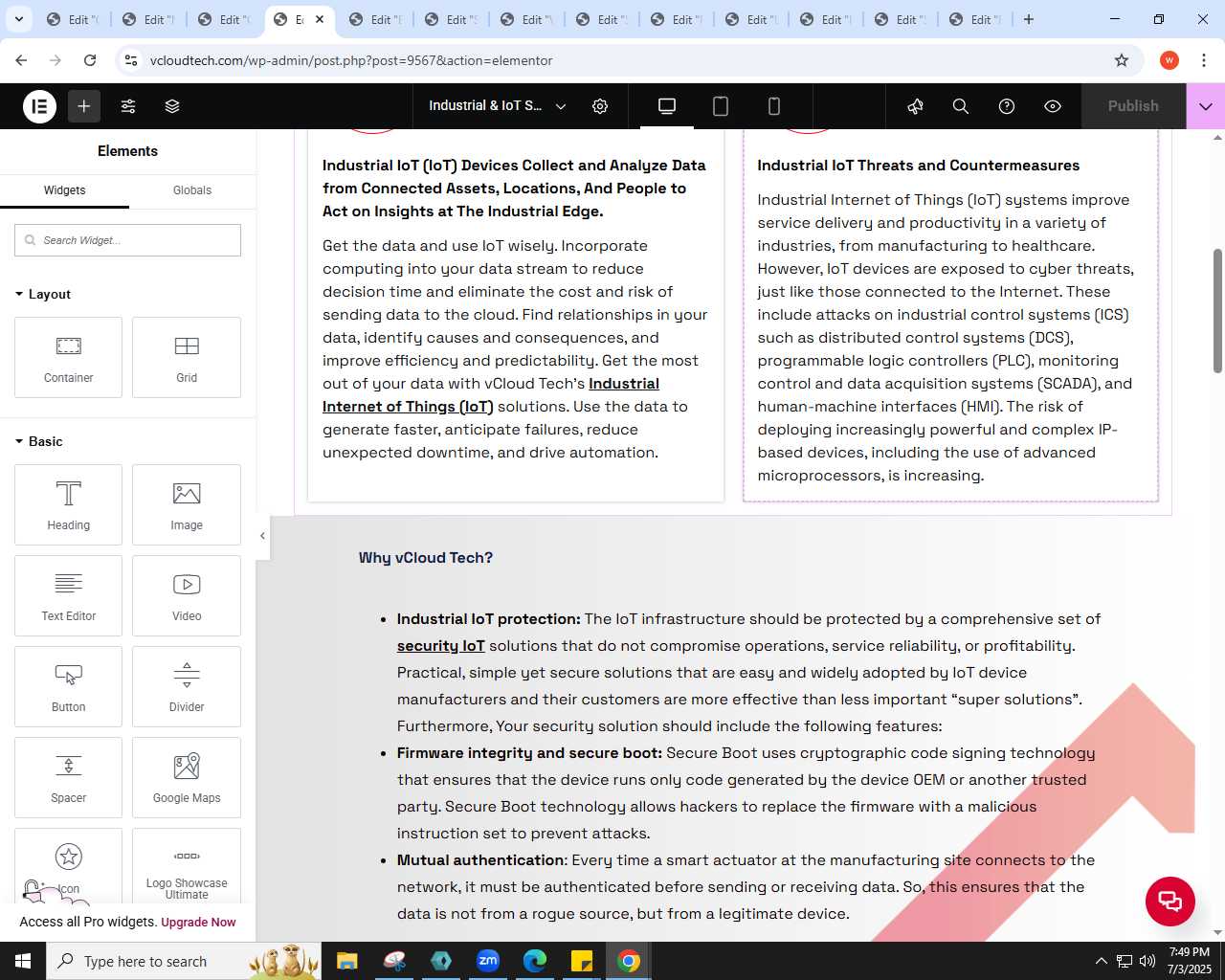
Task: Click the page vertical scrollbar thumb
Action: (x=1217, y=311)
